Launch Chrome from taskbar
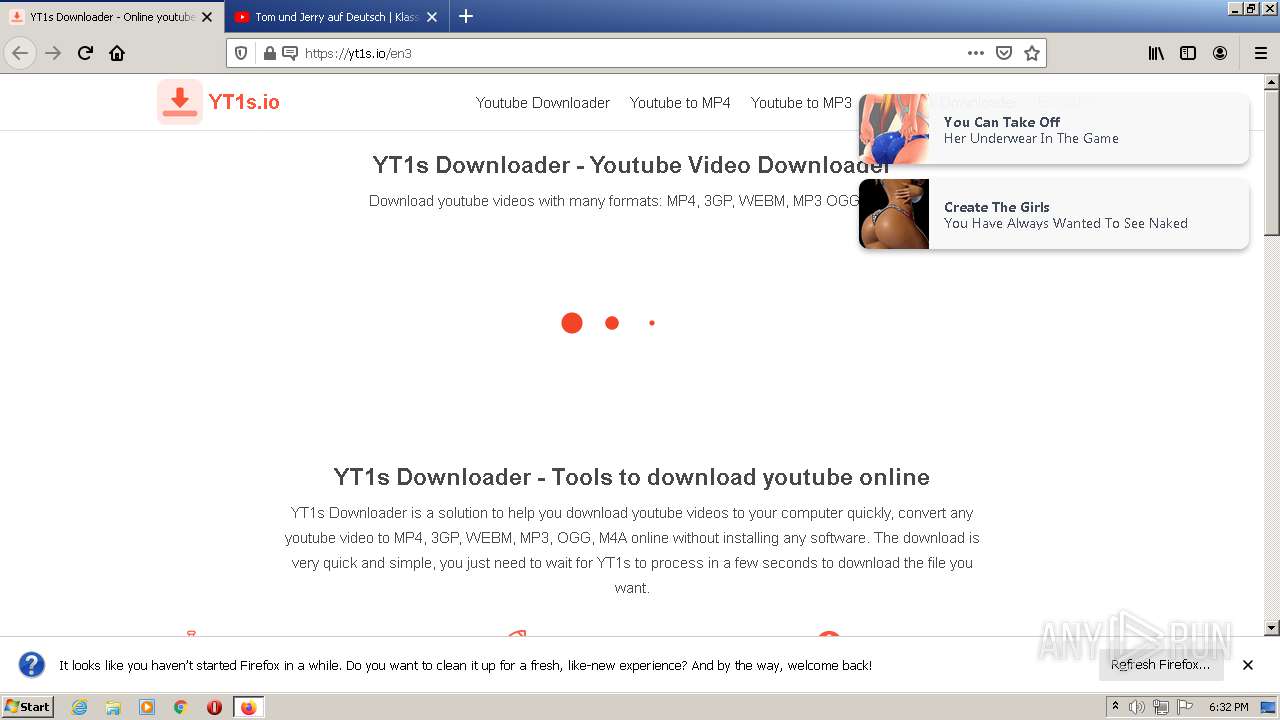The width and height of the screenshot is (1280, 720). (180, 707)
